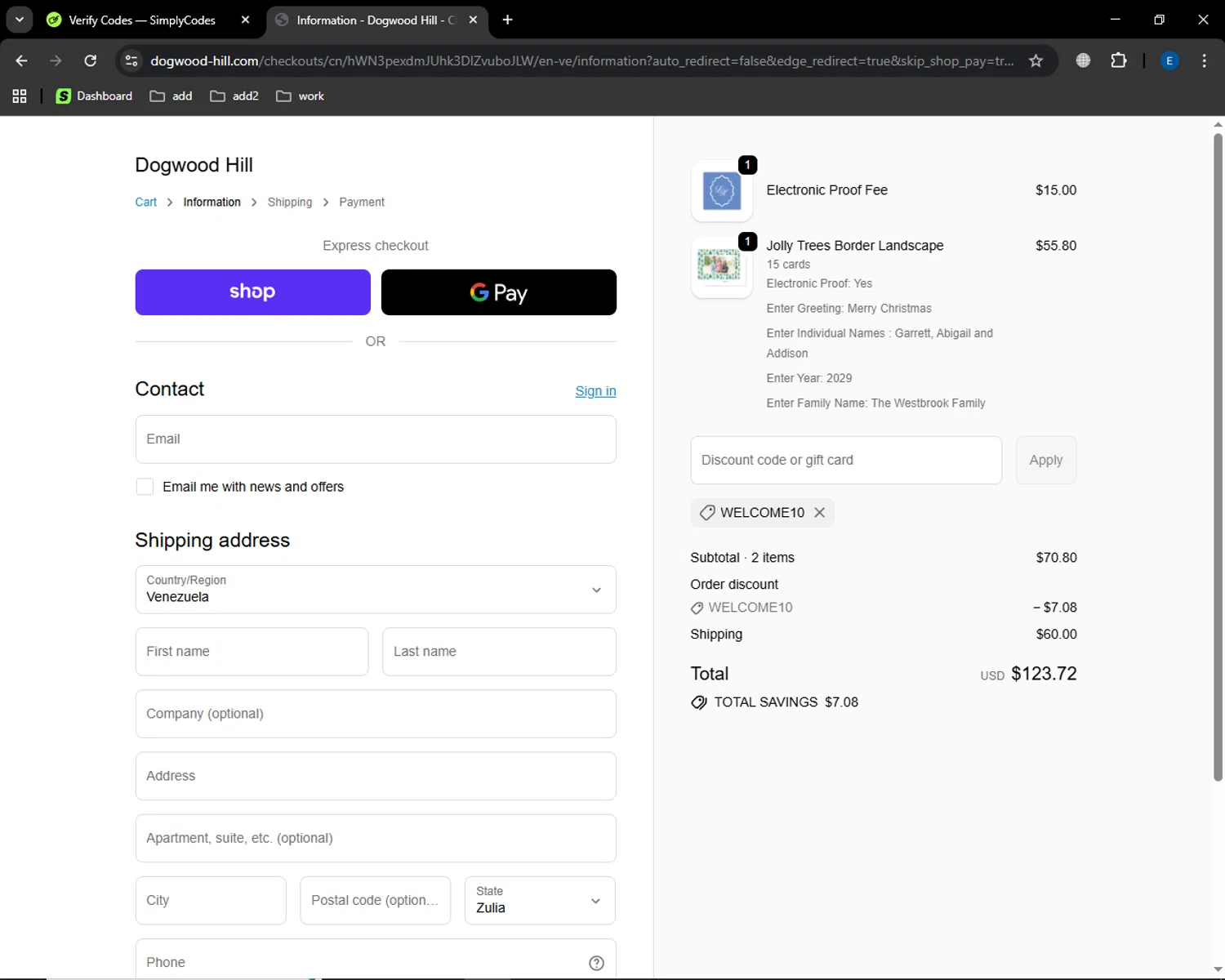
Task: Click the Information breadcrumb step
Action: click(212, 203)
